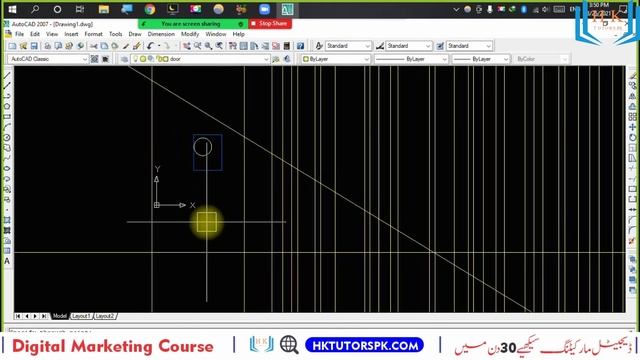This screenshot has width=640, height=360.
Task: Select the Mirror tool
Action: point(633,96)
